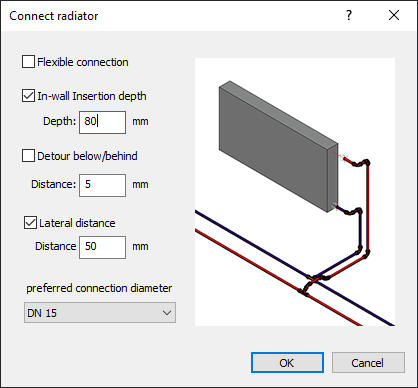The image size is (418, 388).
Task: Select the Detour distance field showing 5
Action: pos(102,185)
